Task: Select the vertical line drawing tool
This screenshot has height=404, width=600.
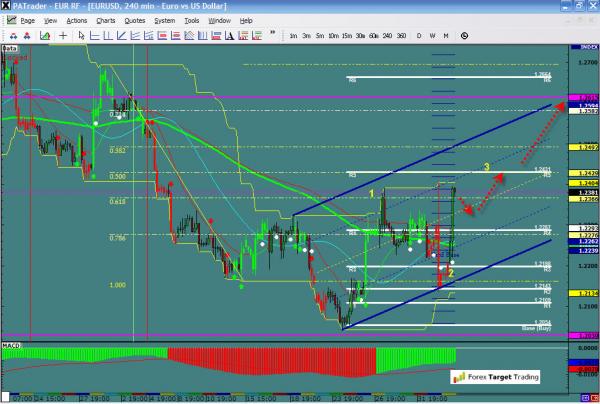Action: [108, 36]
